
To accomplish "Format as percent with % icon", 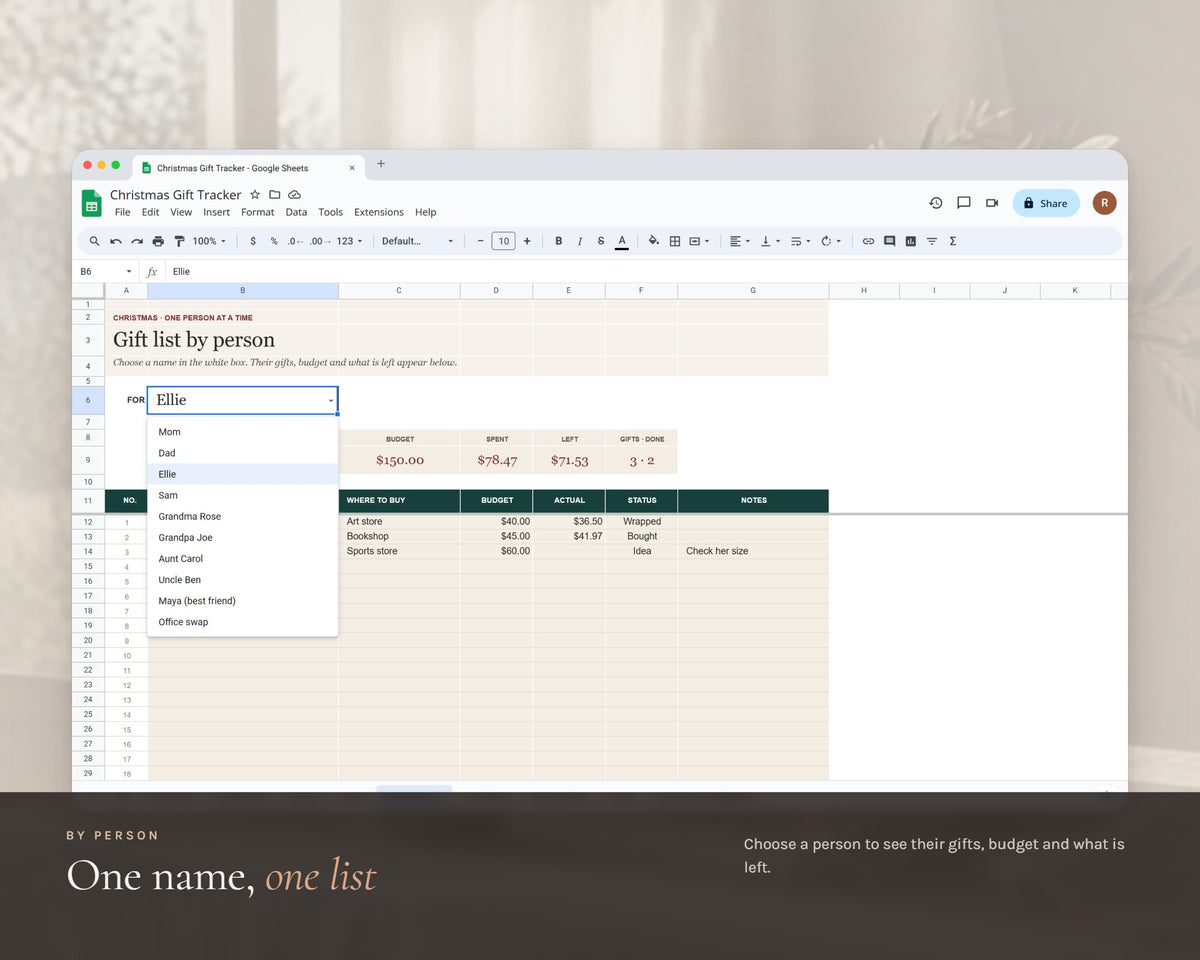I will click(x=274, y=241).
